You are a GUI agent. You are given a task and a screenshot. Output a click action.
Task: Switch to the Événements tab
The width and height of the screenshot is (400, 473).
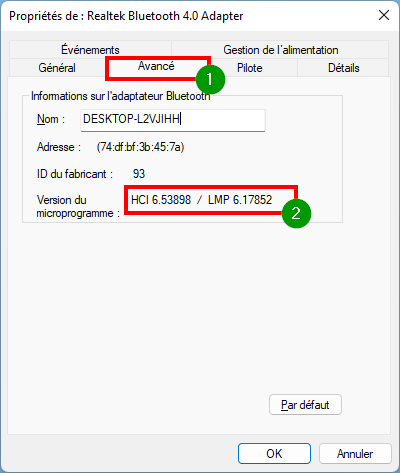[x=90, y=50]
